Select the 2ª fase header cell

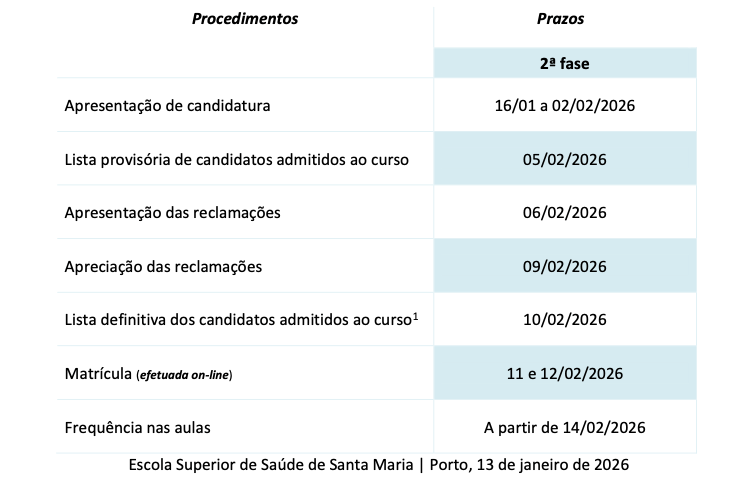click(x=565, y=62)
